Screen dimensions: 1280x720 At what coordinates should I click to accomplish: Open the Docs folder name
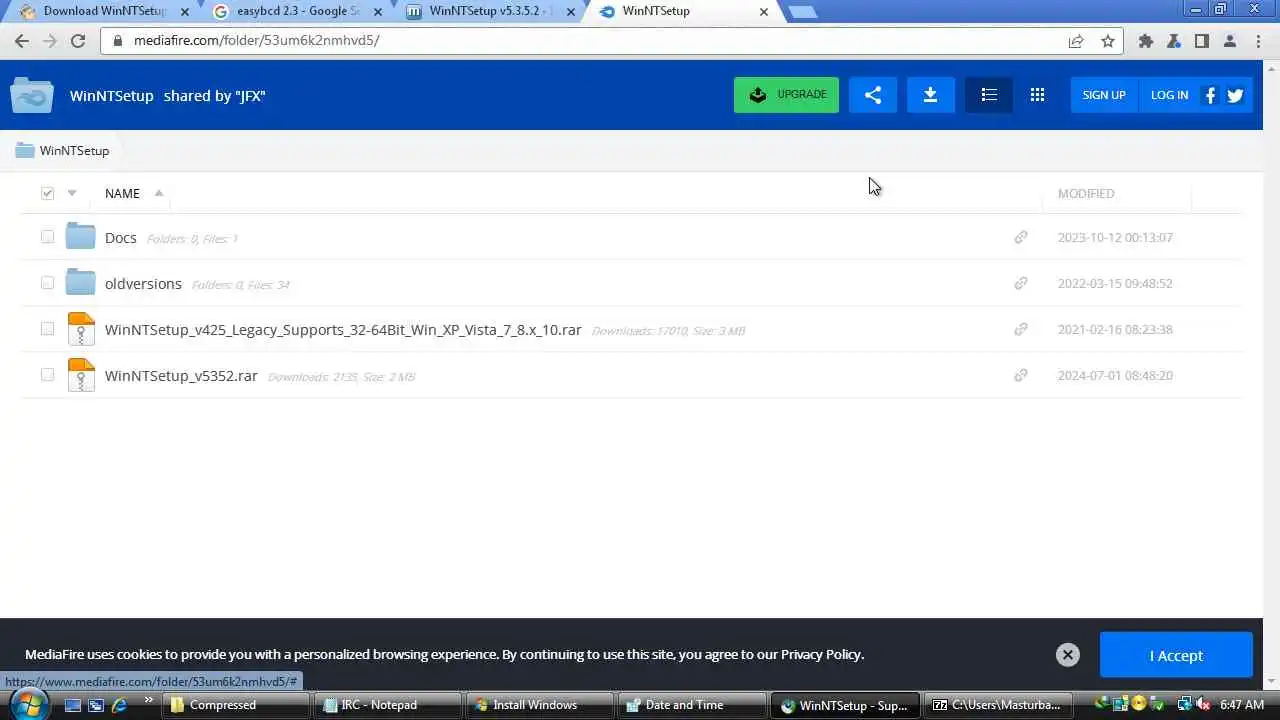pyautogui.click(x=120, y=238)
